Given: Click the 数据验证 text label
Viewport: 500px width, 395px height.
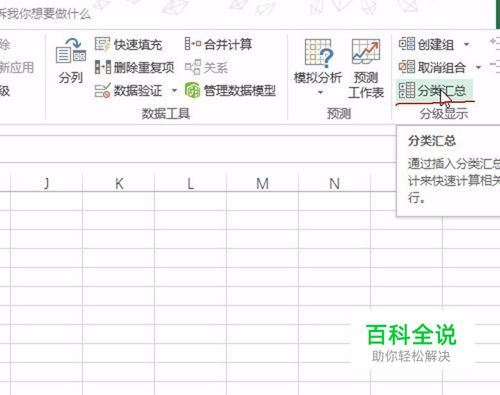Looking at the screenshot, I should click(138, 91).
